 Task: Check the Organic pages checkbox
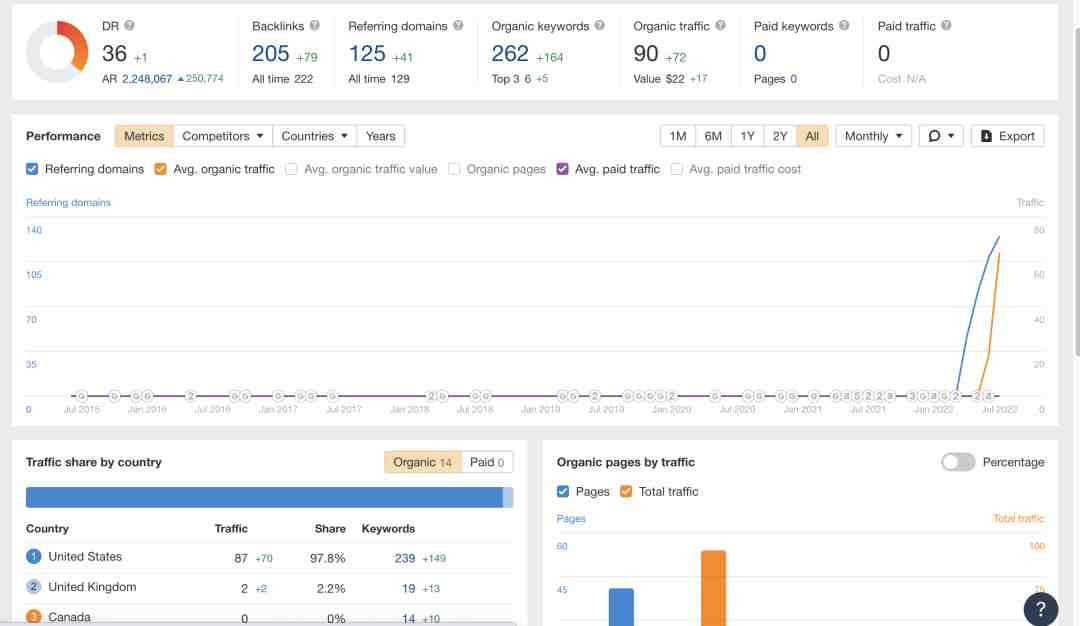tap(454, 169)
